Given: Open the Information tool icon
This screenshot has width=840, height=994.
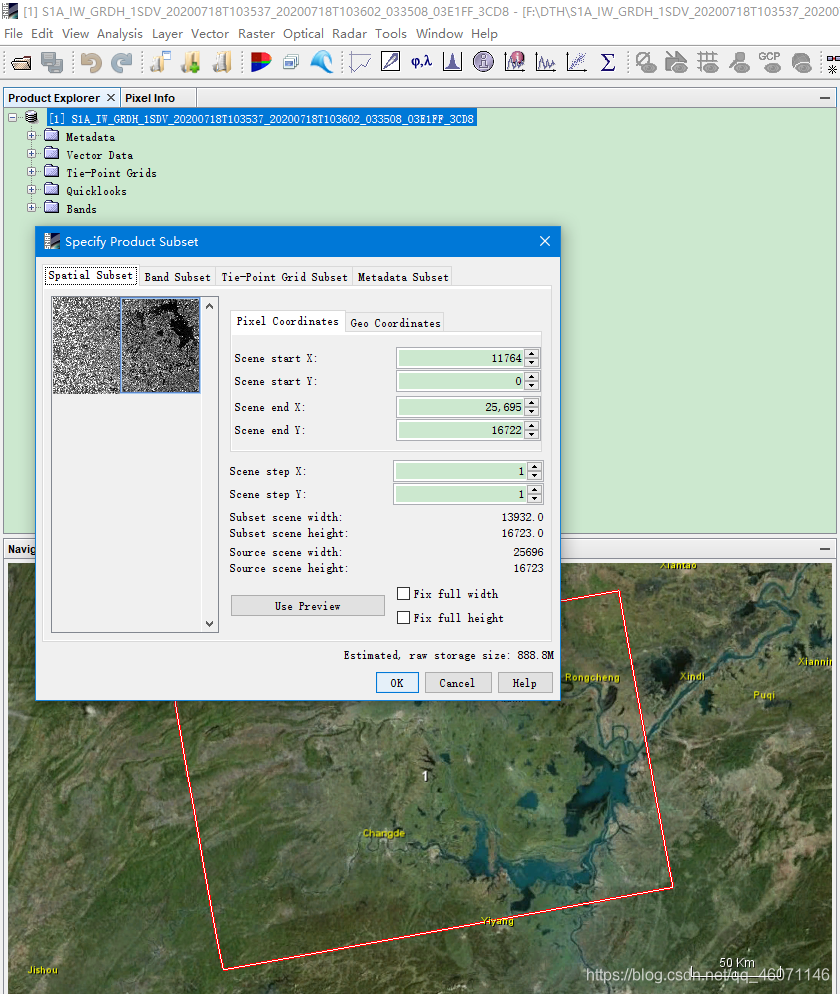Looking at the screenshot, I should 483,63.
